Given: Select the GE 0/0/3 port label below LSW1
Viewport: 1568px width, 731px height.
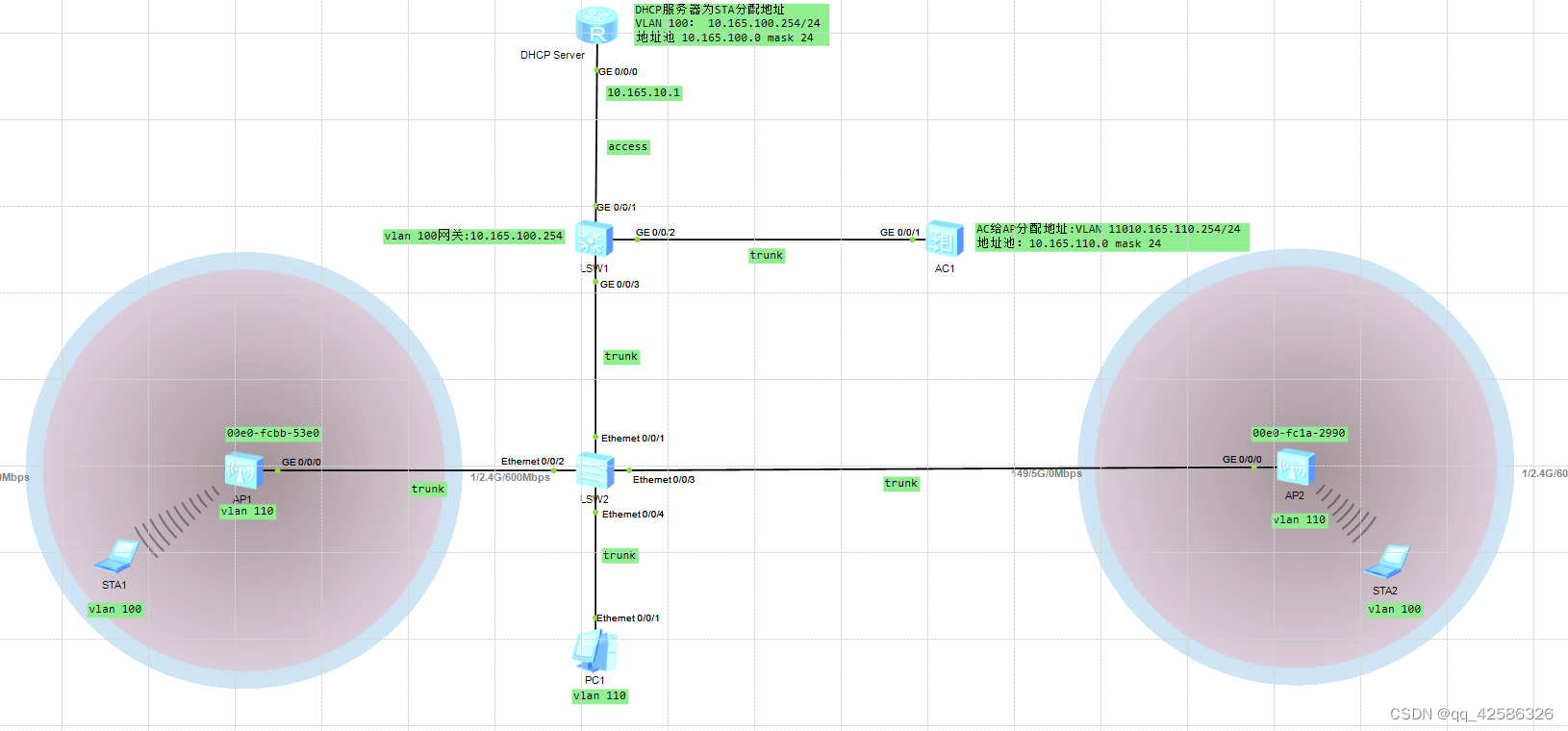Looking at the screenshot, I should 620,285.
